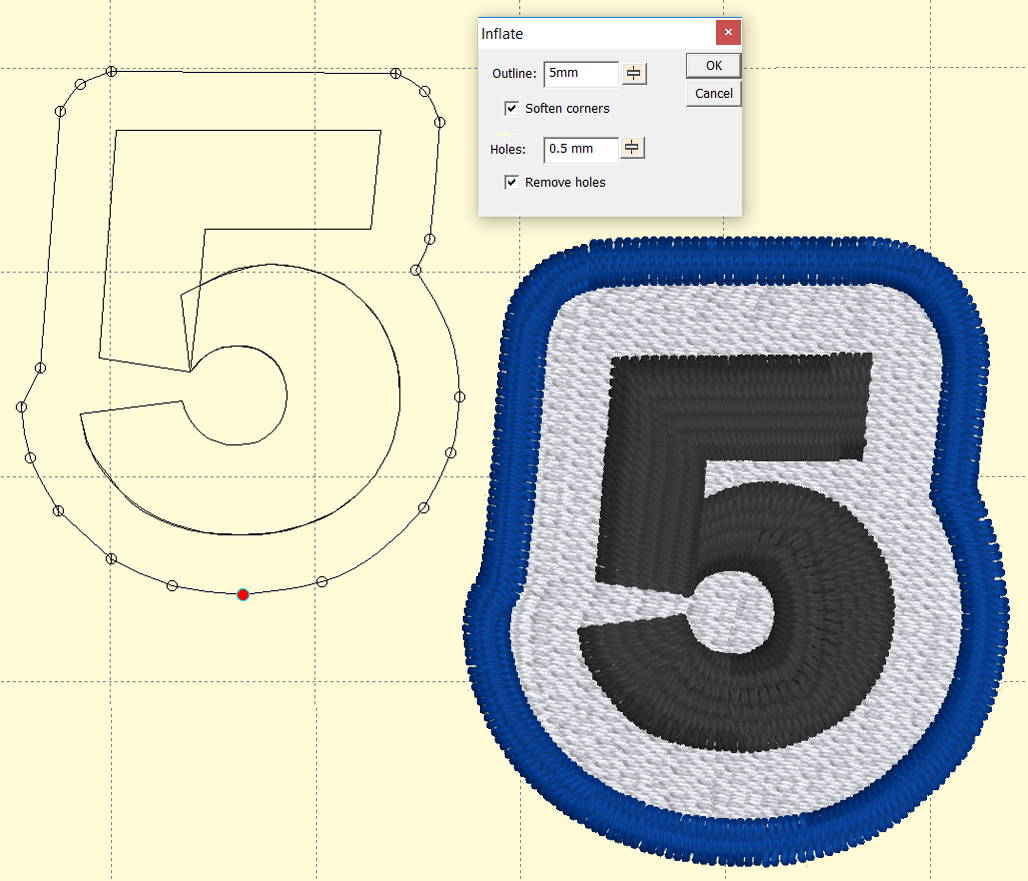Click the small circular hole in stitched 5
Viewport: 1028px width, 881px height.
[x=742, y=608]
